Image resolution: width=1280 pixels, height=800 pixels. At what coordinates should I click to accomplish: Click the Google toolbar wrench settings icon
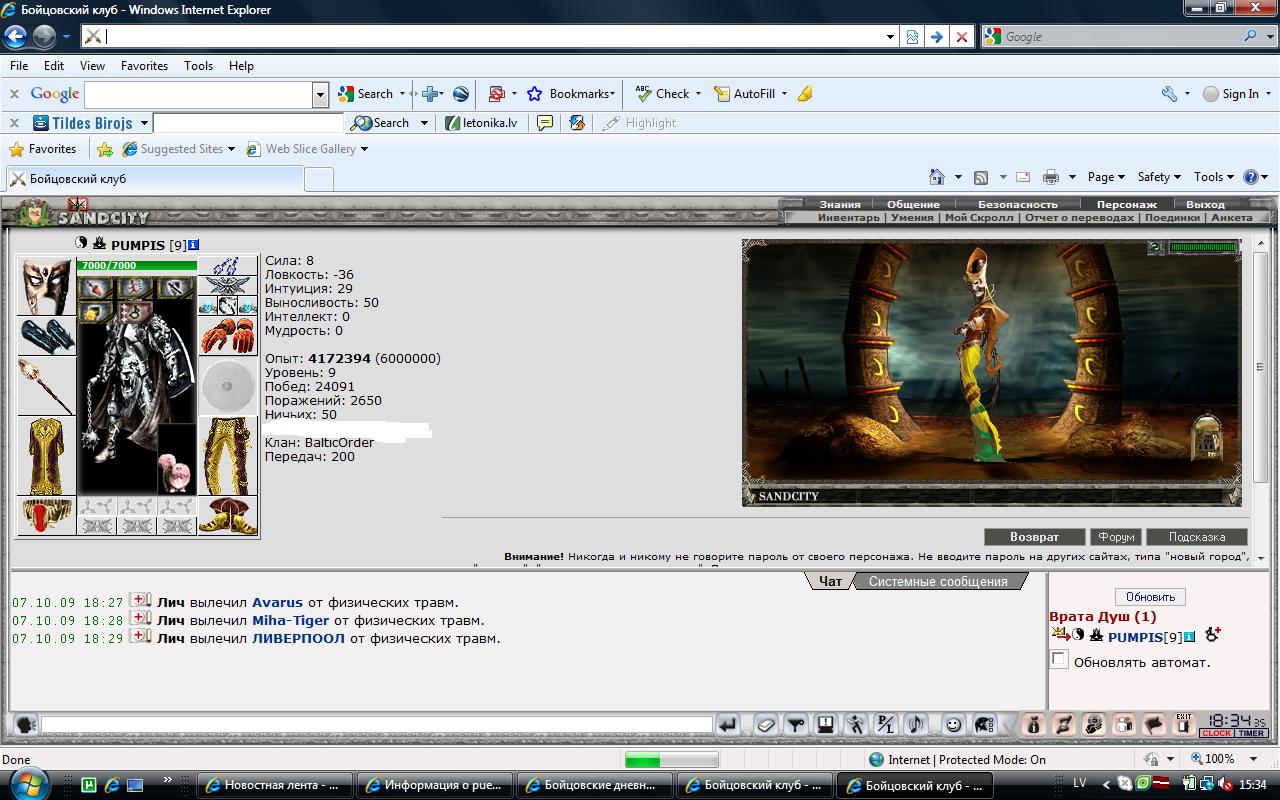pos(1169,93)
